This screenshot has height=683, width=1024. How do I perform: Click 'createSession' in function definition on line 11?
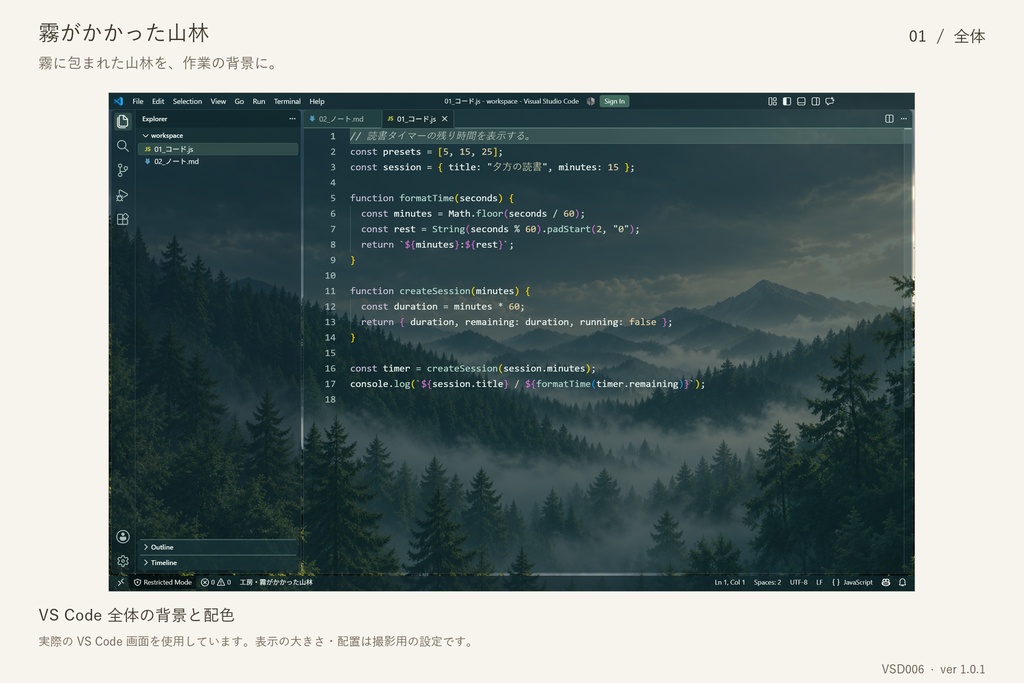coord(435,291)
